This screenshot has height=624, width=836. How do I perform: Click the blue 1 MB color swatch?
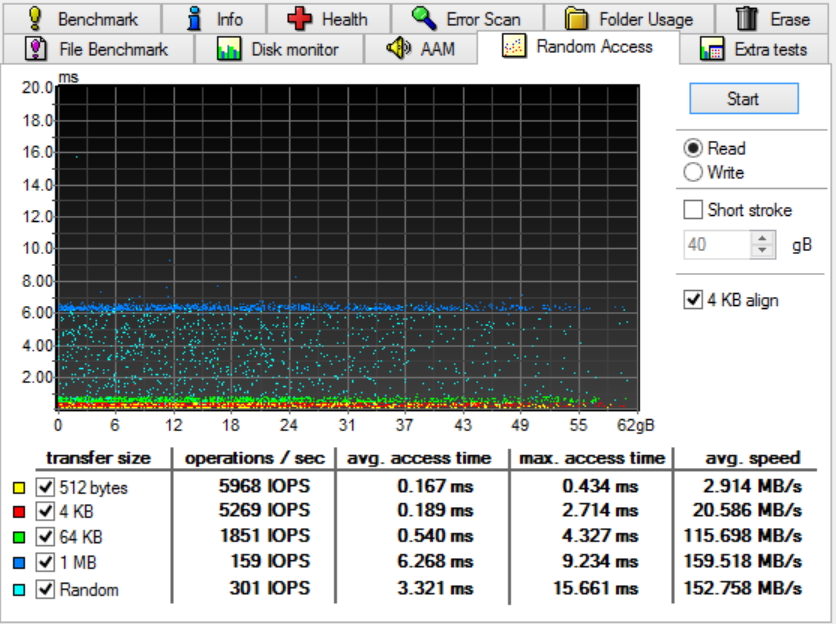tap(19, 562)
